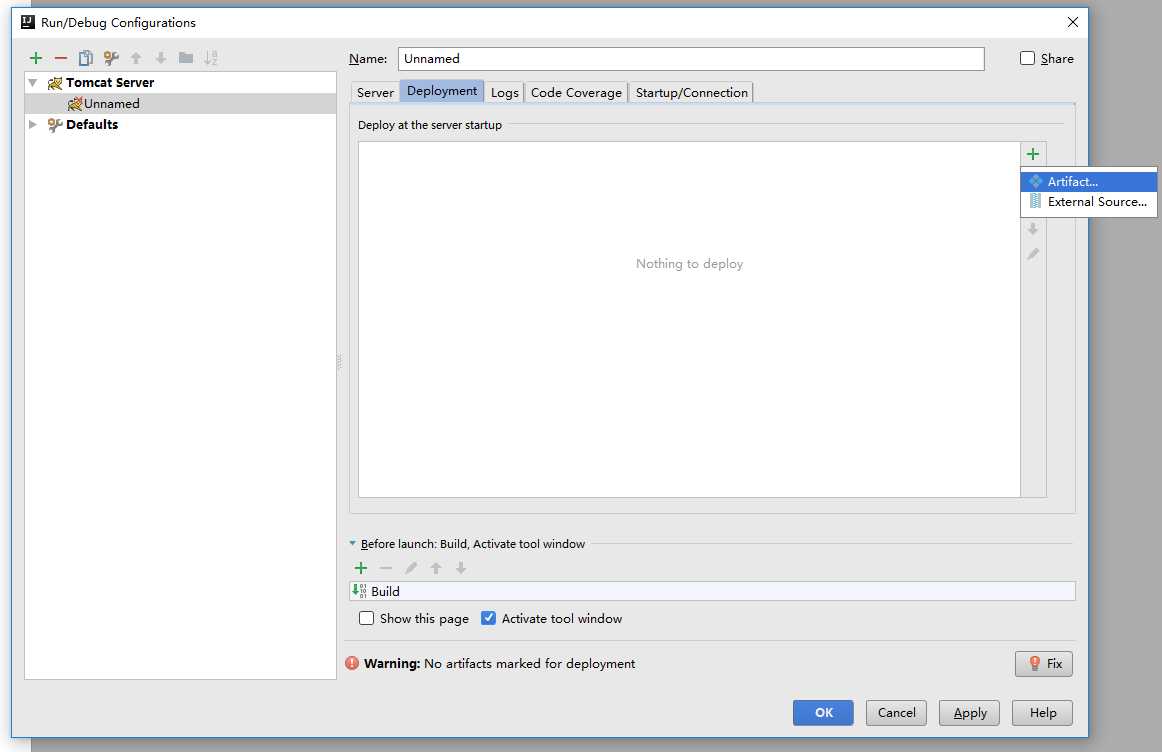Add new configuration with green plus
The height and width of the screenshot is (752, 1162).
coord(36,58)
